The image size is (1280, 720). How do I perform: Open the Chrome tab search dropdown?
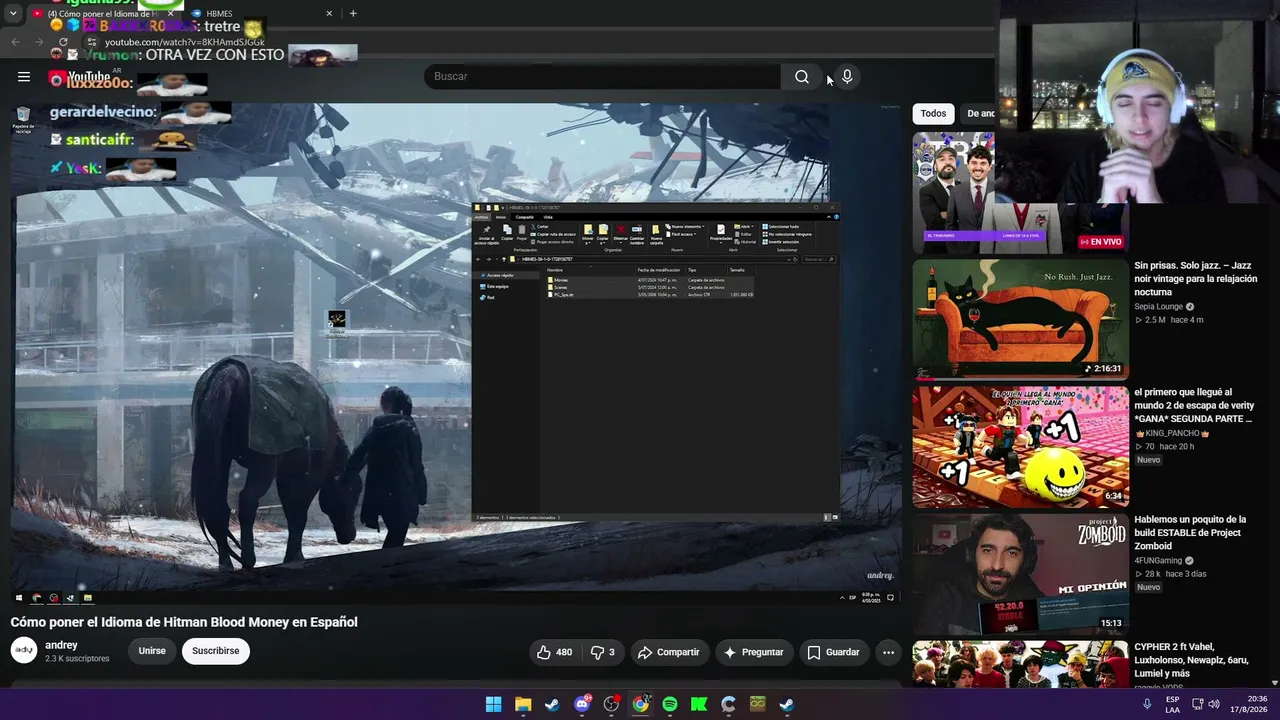pos(13,13)
